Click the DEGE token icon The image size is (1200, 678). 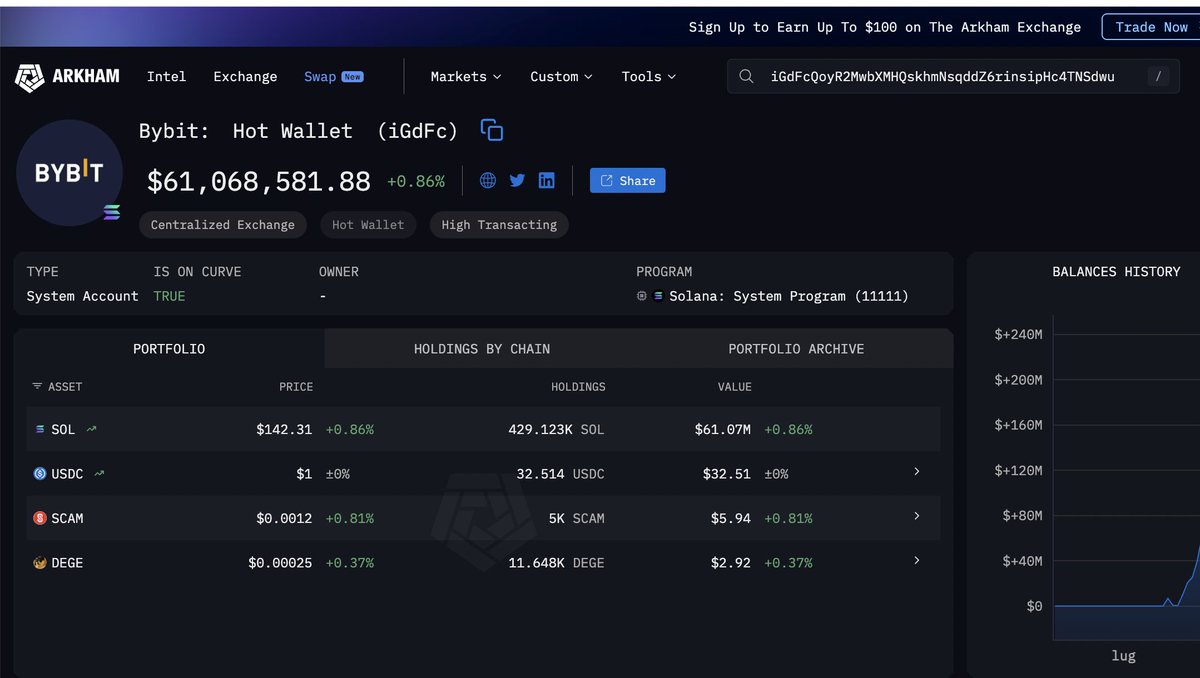coord(40,563)
